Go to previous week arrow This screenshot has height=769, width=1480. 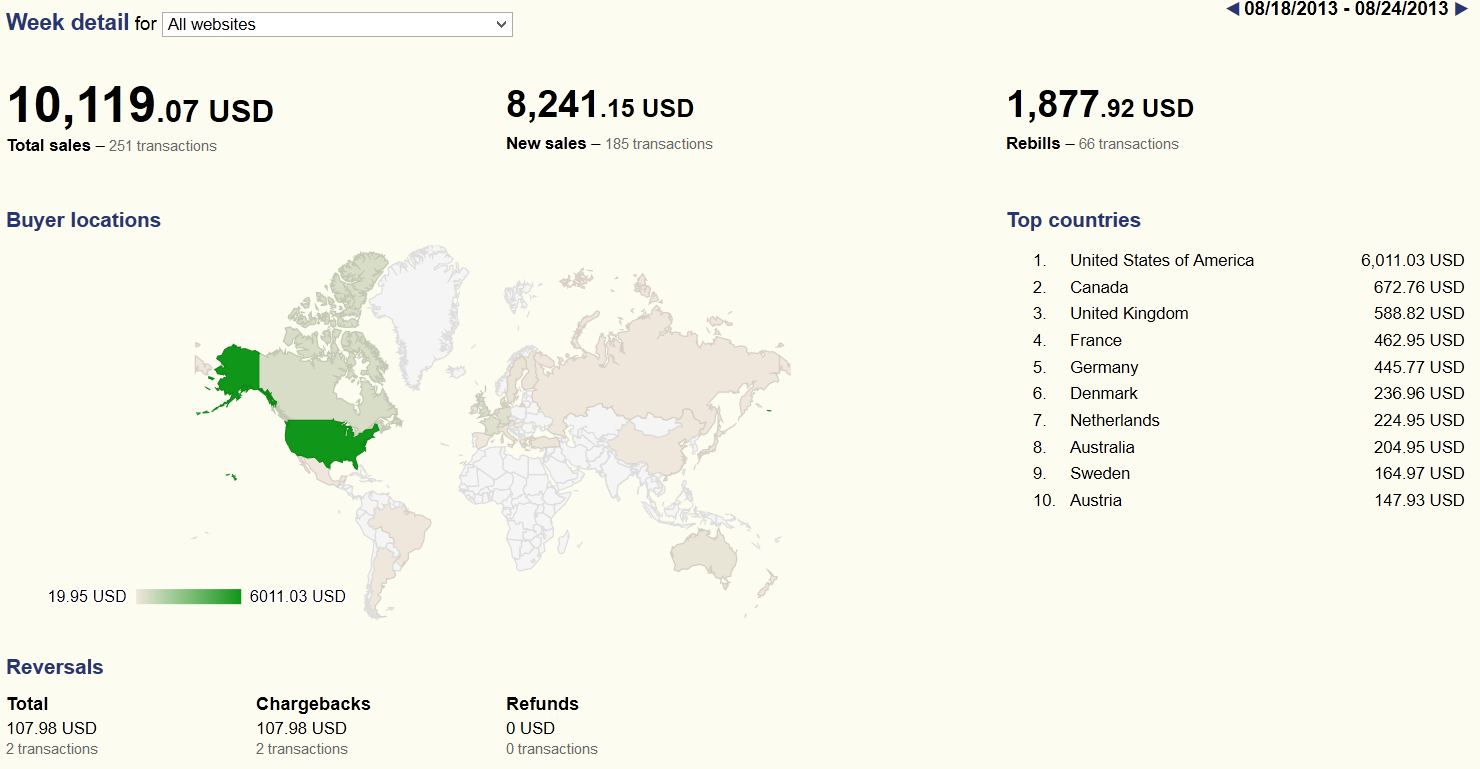point(1232,10)
